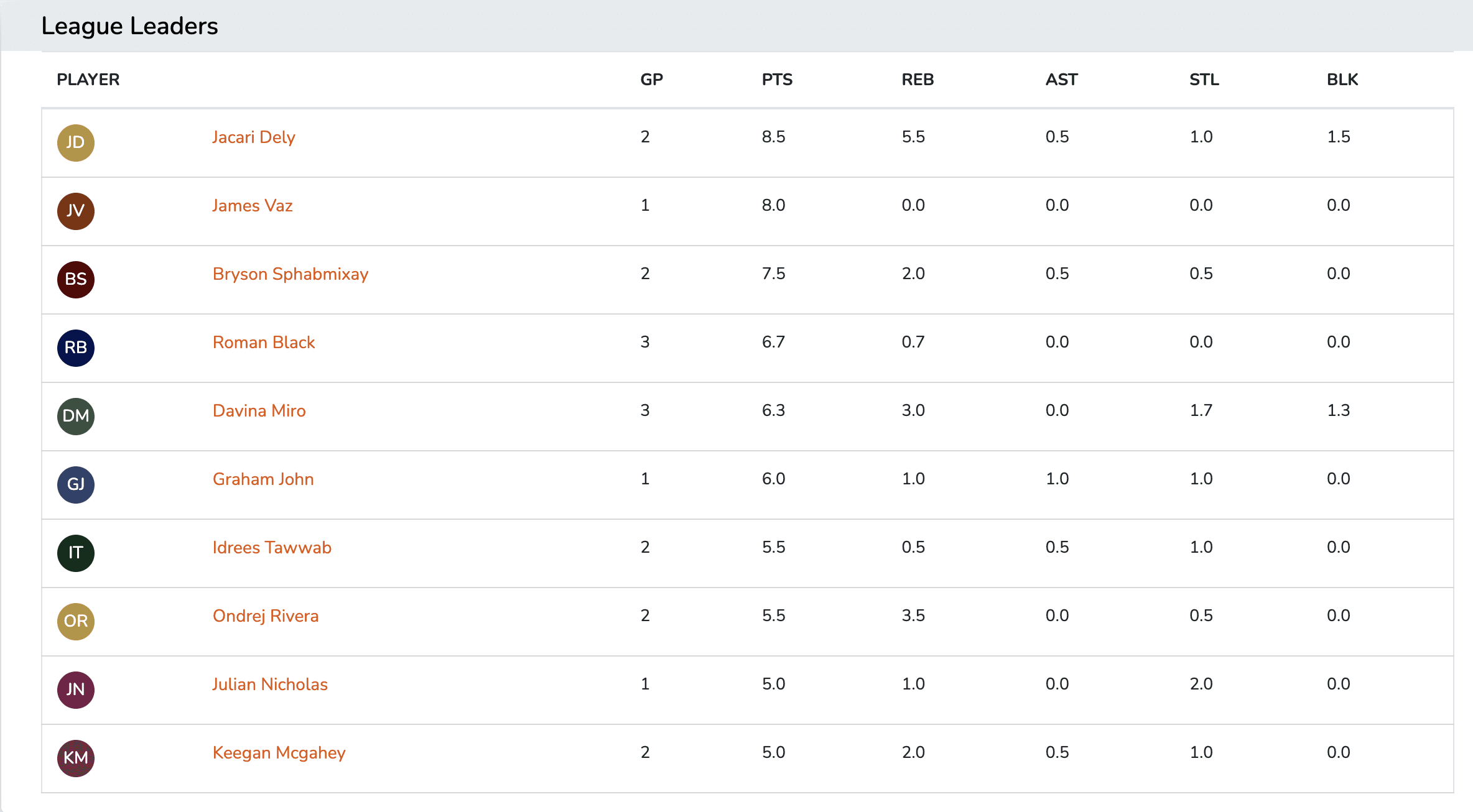The image size is (1473, 812).
Task: Sort table by the PTS column header
Action: [x=777, y=80]
